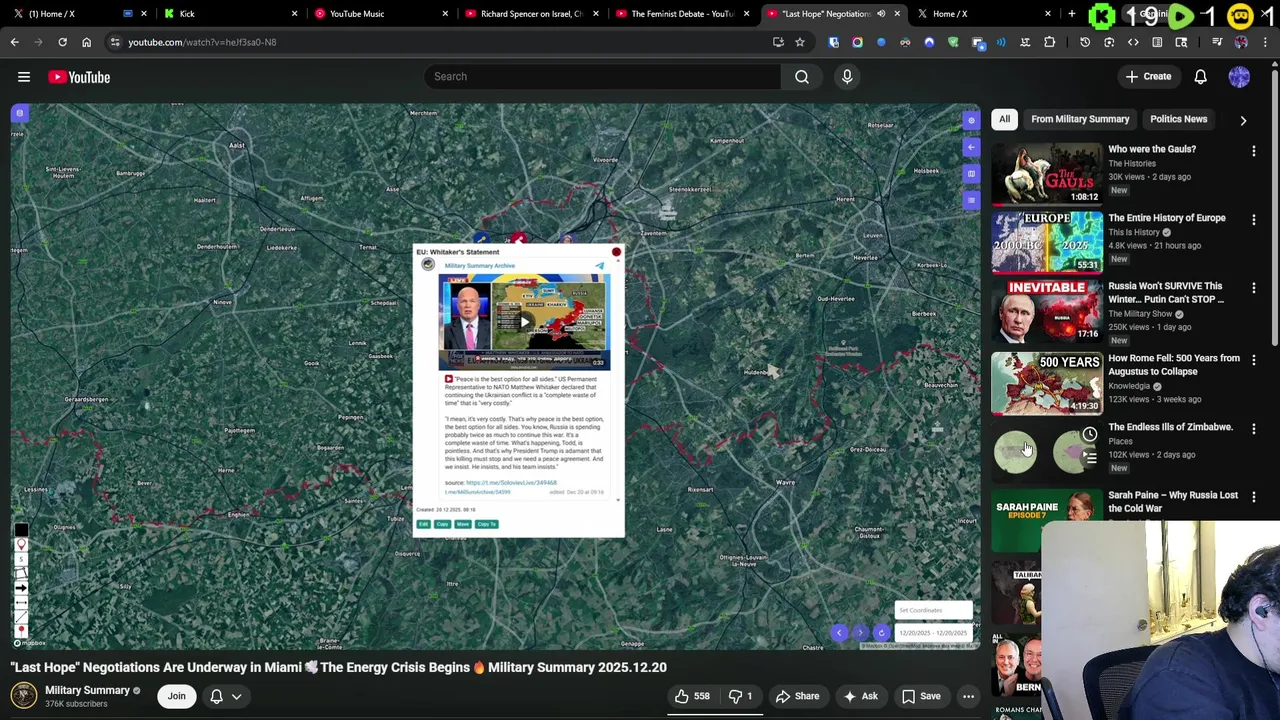This screenshot has width=1280, height=720.
Task: Open How Rome Fell title link
Action: (x=1174, y=365)
